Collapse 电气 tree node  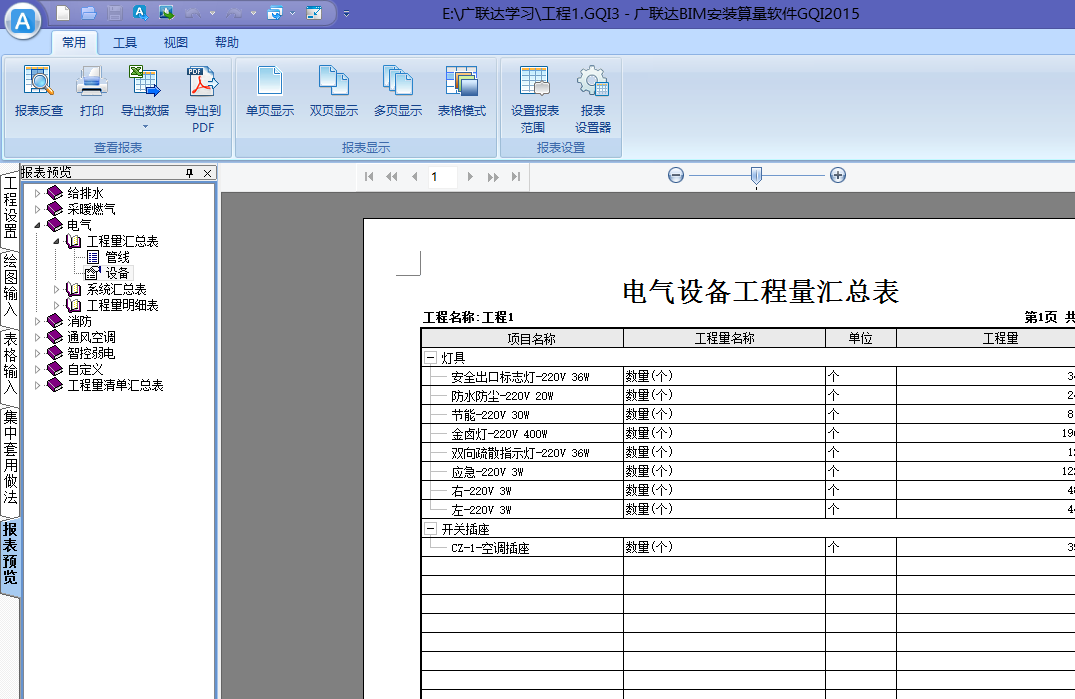pos(38,225)
